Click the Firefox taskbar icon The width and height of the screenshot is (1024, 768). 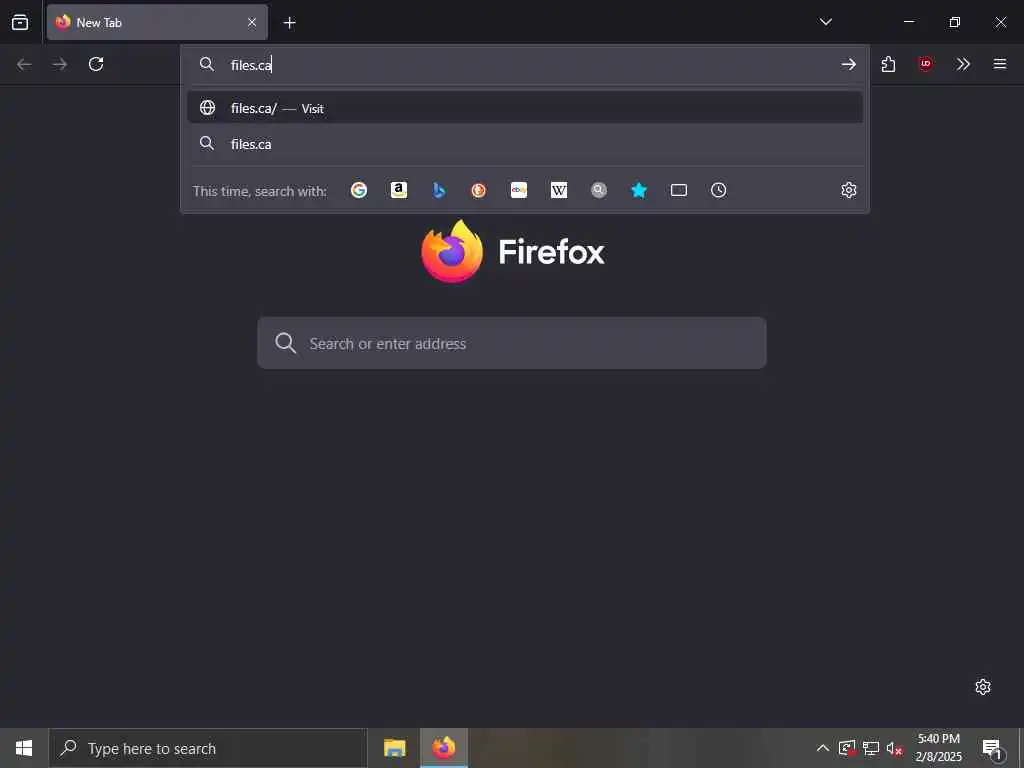click(444, 748)
